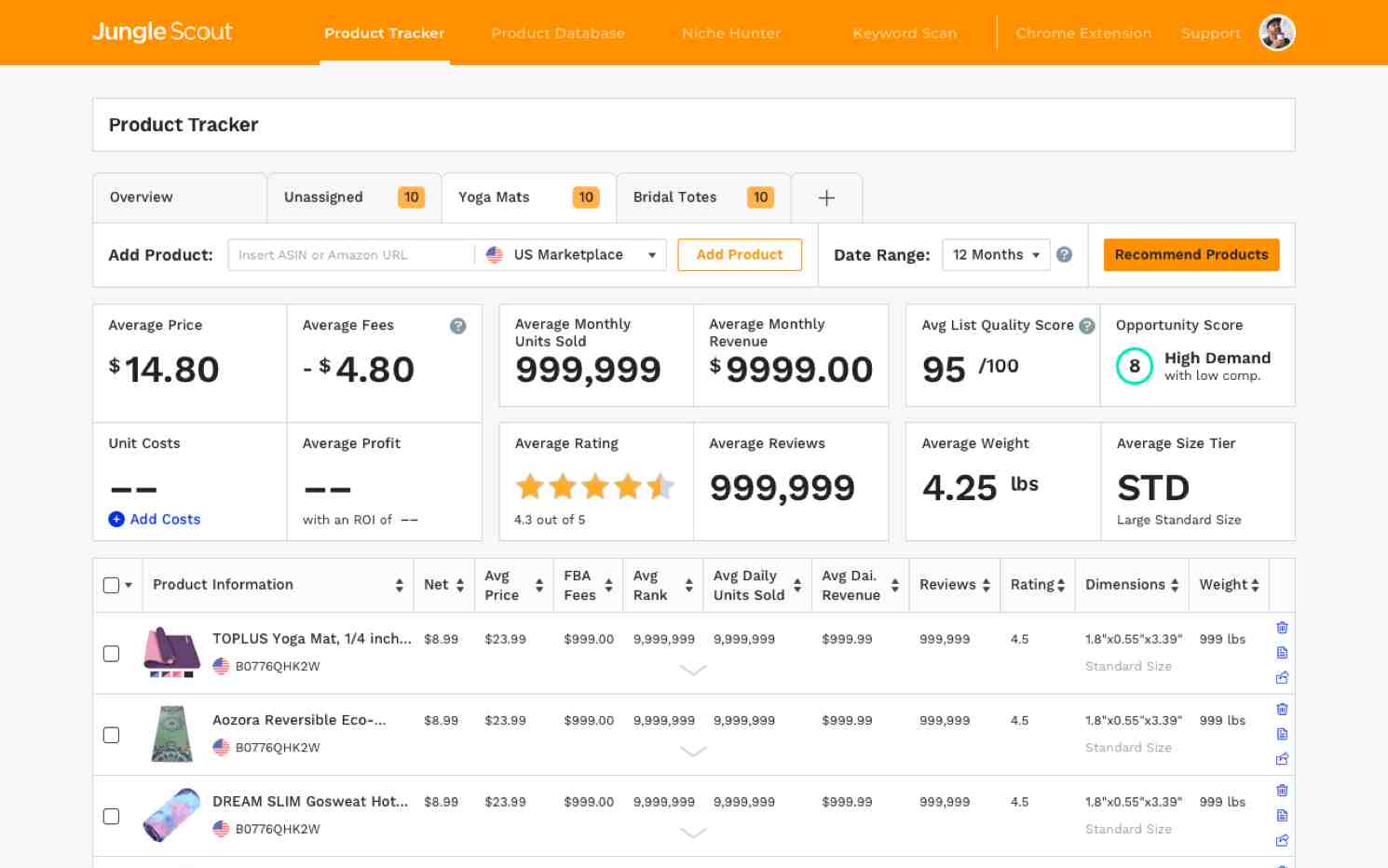Sort table by Reviews column arrows
The height and width of the screenshot is (868, 1388).
pyautogui.click(x=986, y=585)
